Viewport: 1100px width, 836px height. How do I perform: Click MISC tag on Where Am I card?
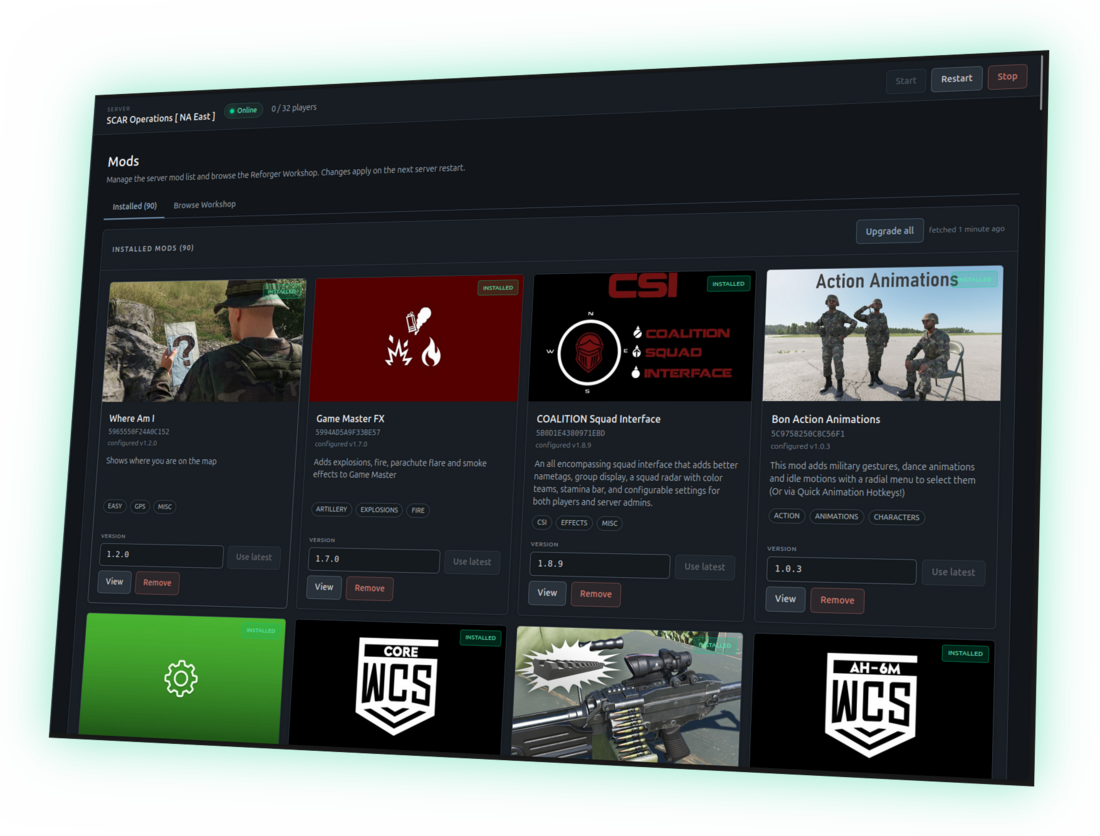click(165, 506)
